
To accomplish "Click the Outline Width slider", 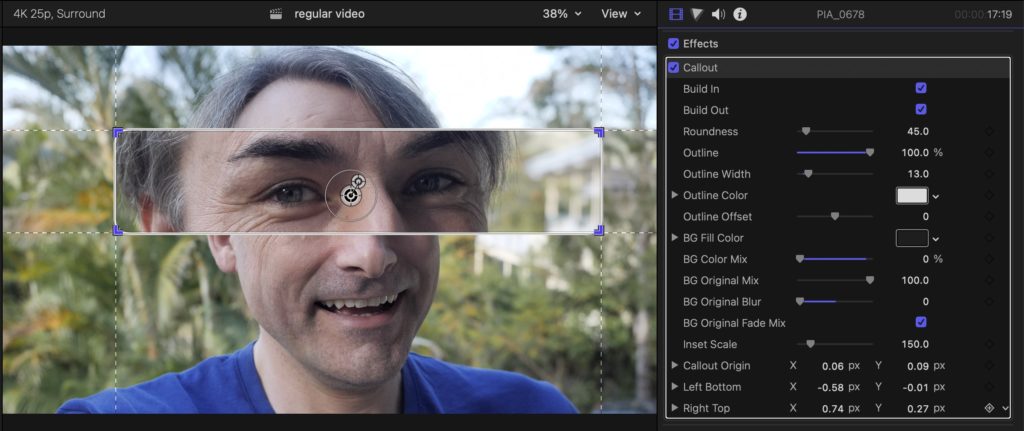I will pyautogui.click(x=835, y=174).
